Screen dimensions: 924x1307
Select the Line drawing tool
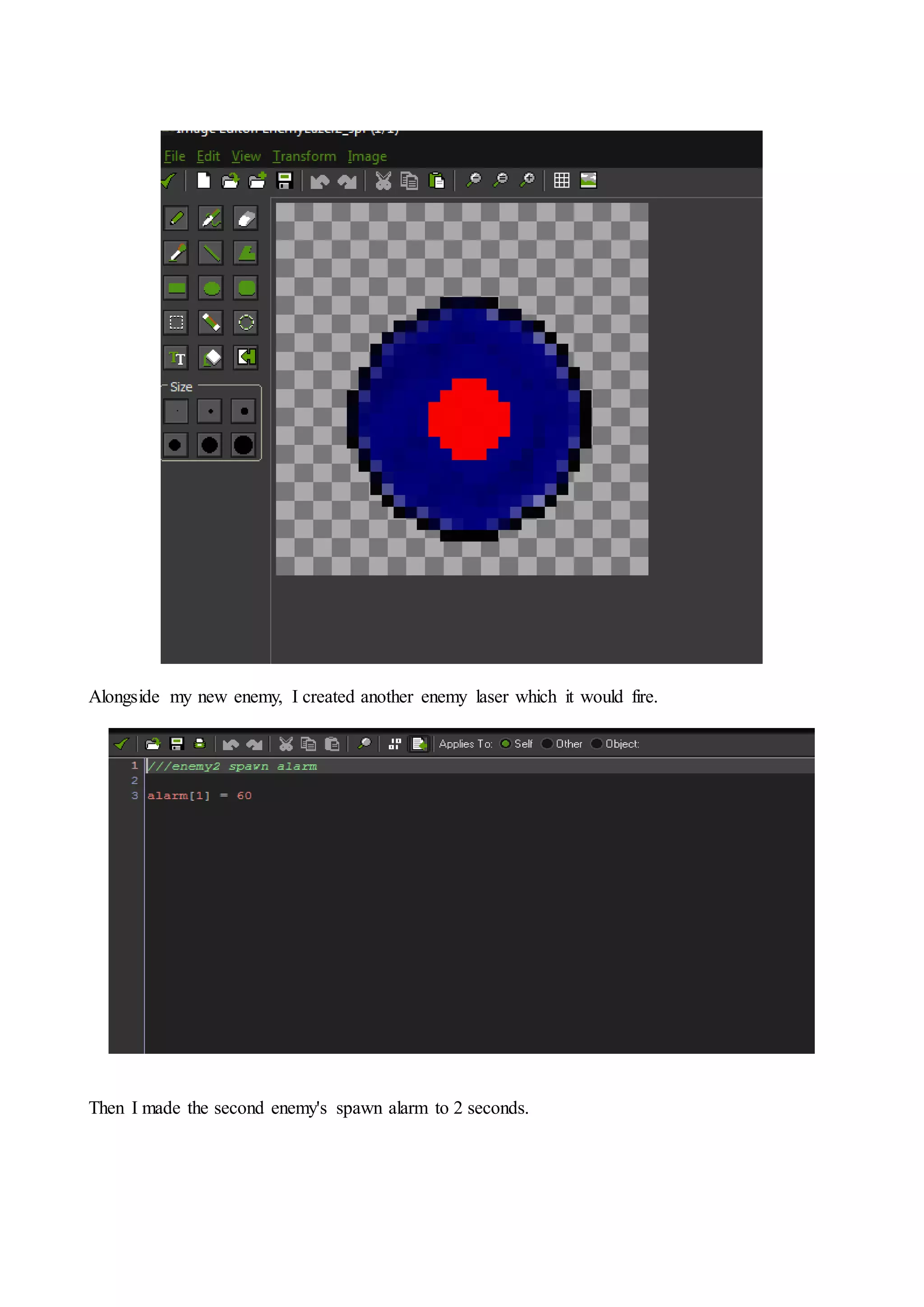211,253
